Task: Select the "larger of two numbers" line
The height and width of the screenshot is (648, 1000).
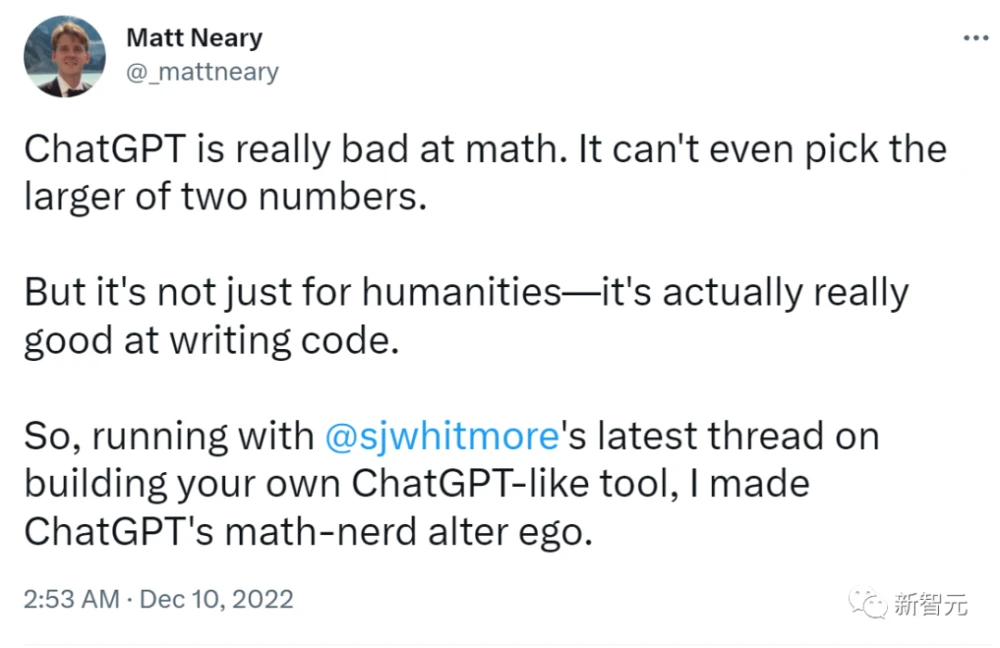Action: point(225,197)
